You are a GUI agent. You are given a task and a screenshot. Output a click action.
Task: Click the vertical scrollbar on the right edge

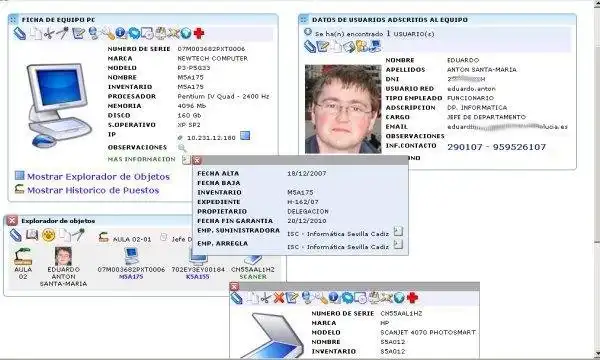[x=597, y=180]
